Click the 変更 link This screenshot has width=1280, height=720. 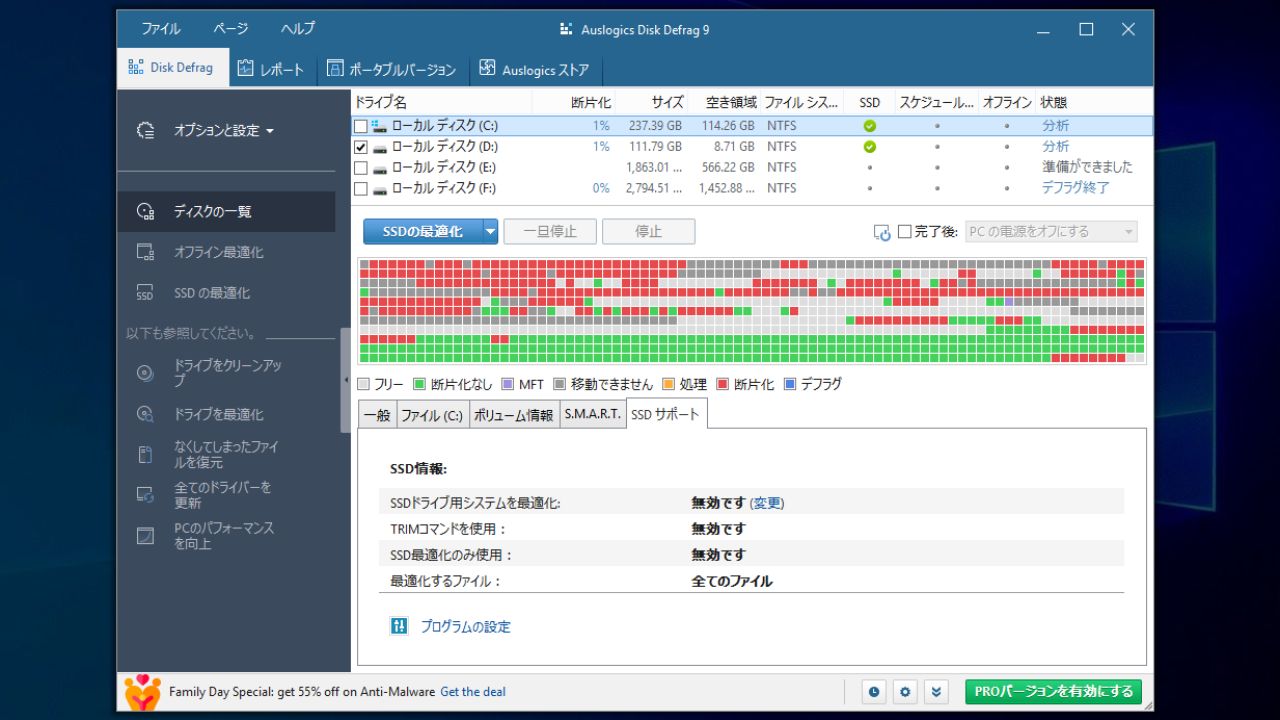(767, 503)
